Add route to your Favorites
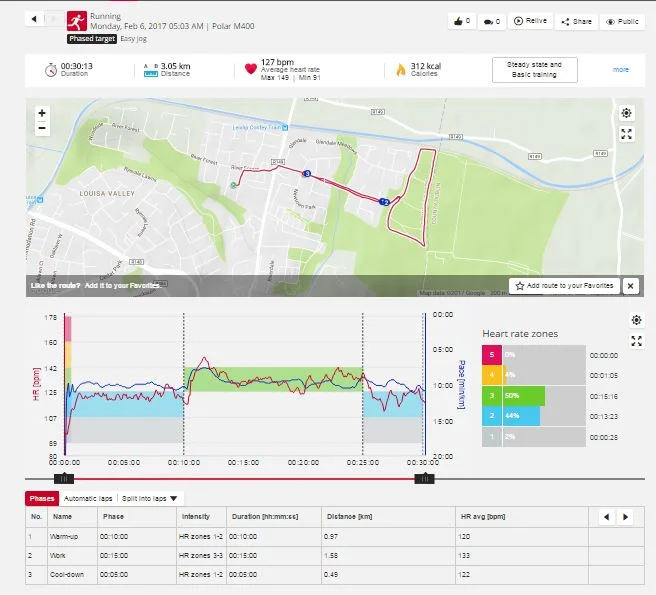 tap(563, 286)
